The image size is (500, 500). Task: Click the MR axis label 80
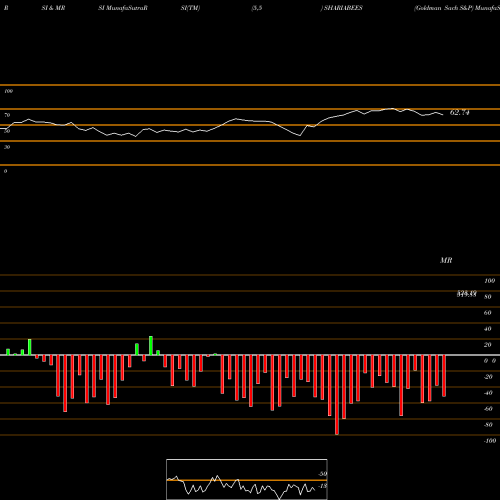[x=488, y=297]
